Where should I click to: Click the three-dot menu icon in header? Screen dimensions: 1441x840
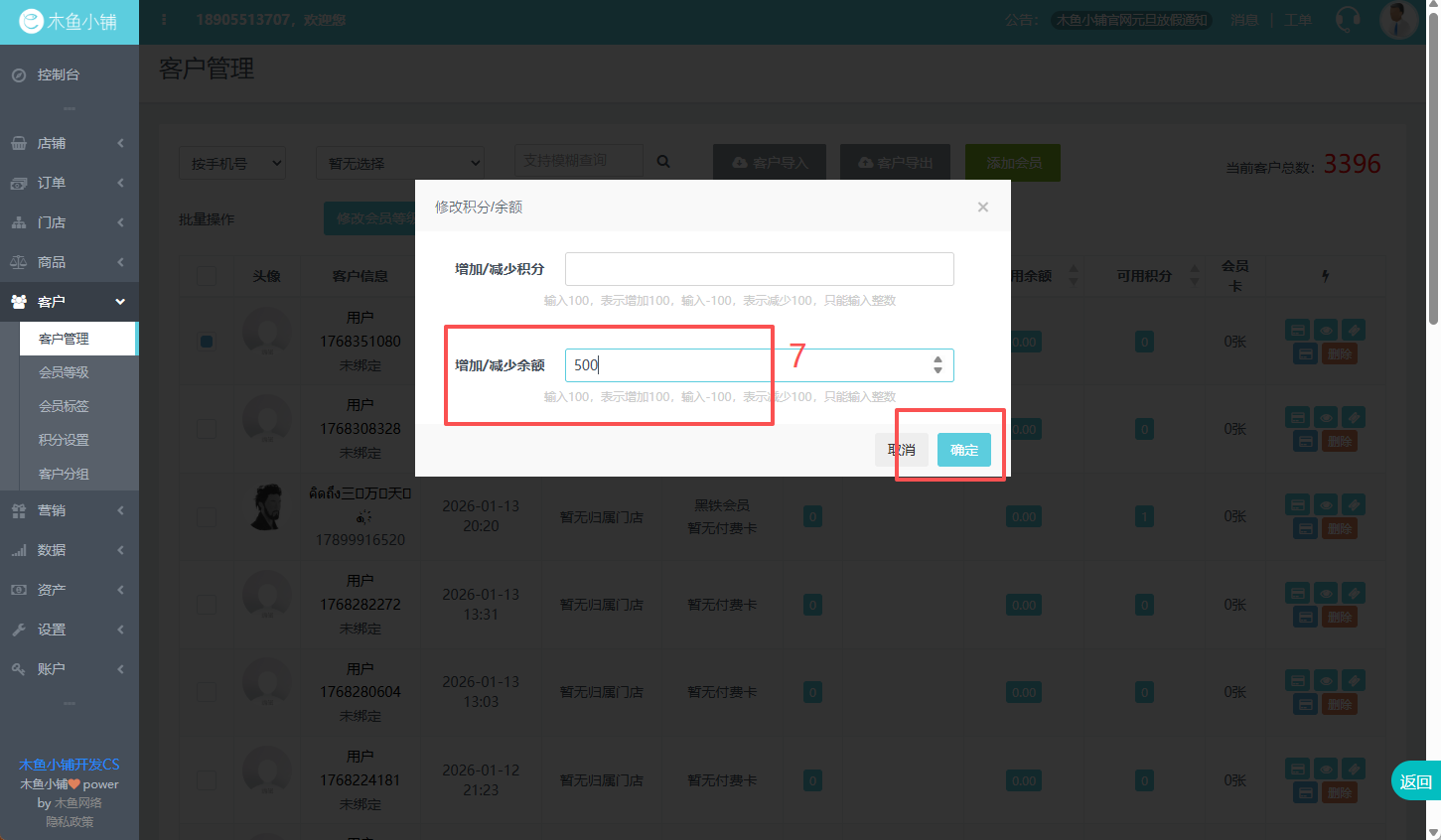tap(164, 20)
